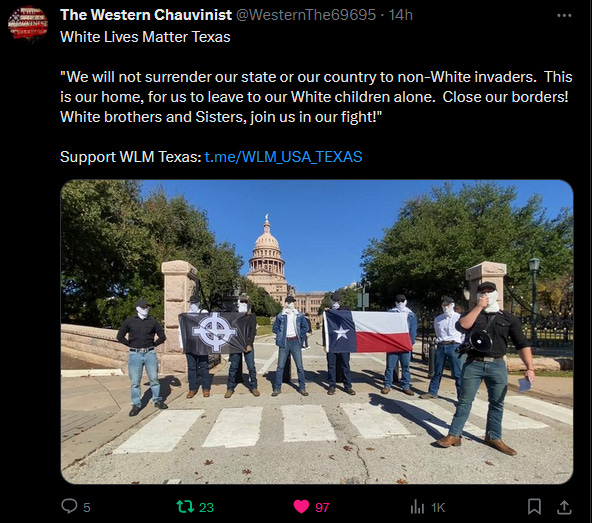Click the share upload arrow icon
The image size is (592, 523).
coord(564,507)
